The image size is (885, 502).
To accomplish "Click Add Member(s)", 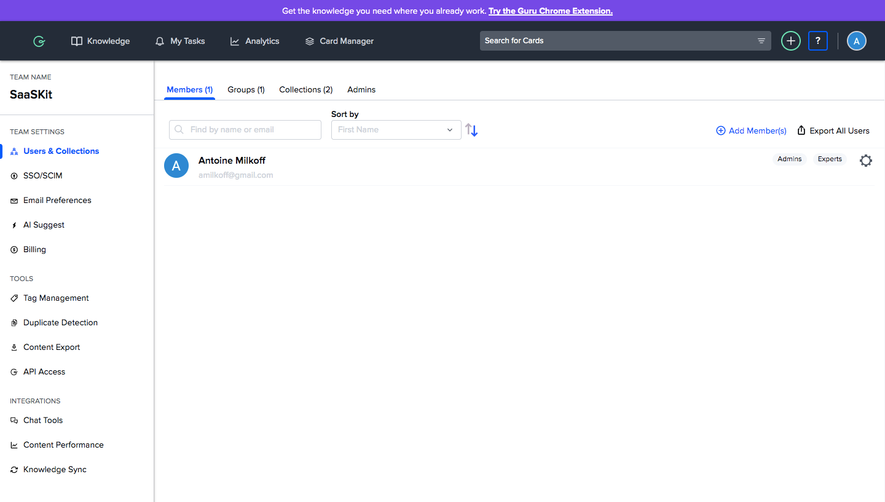I will (x=751, y=130).
